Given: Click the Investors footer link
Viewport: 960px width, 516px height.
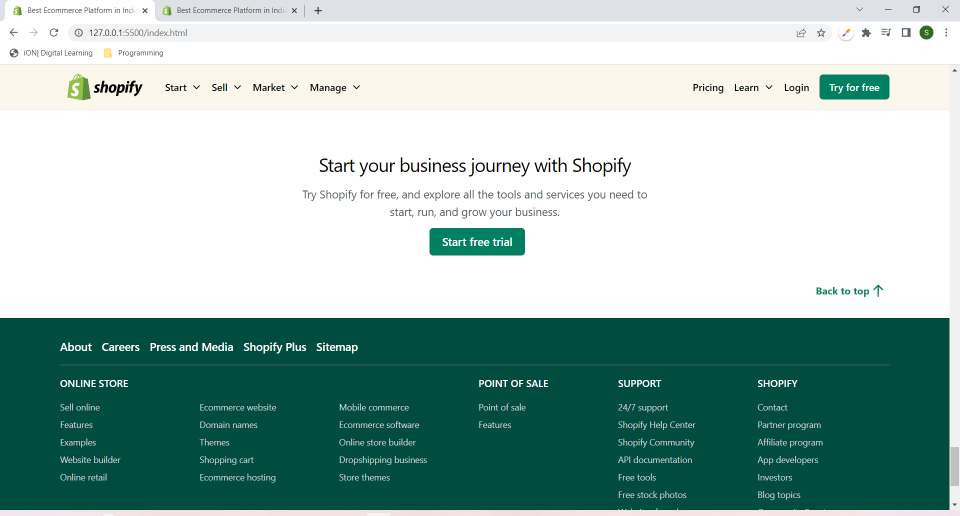Looking at the screenshot, I should [774, 477].
